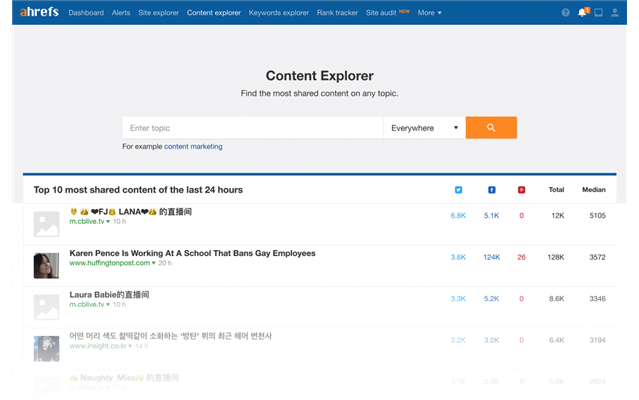Open the notifications bell

[x=582, y=13]
